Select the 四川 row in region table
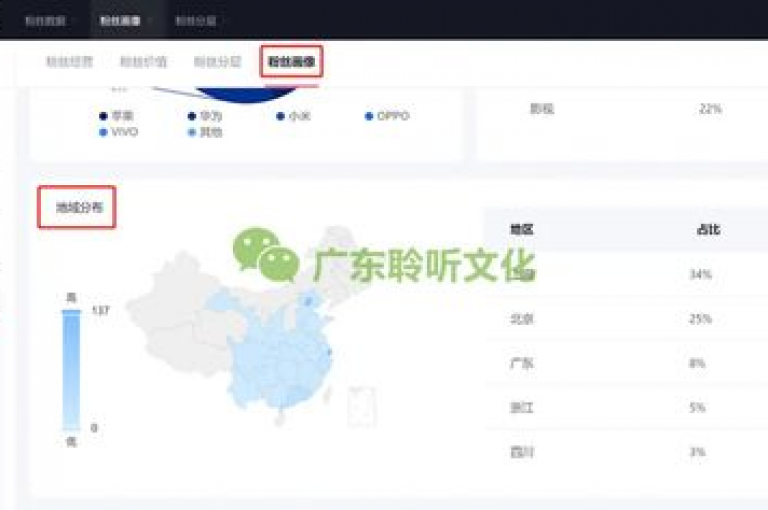 point(626,452)
